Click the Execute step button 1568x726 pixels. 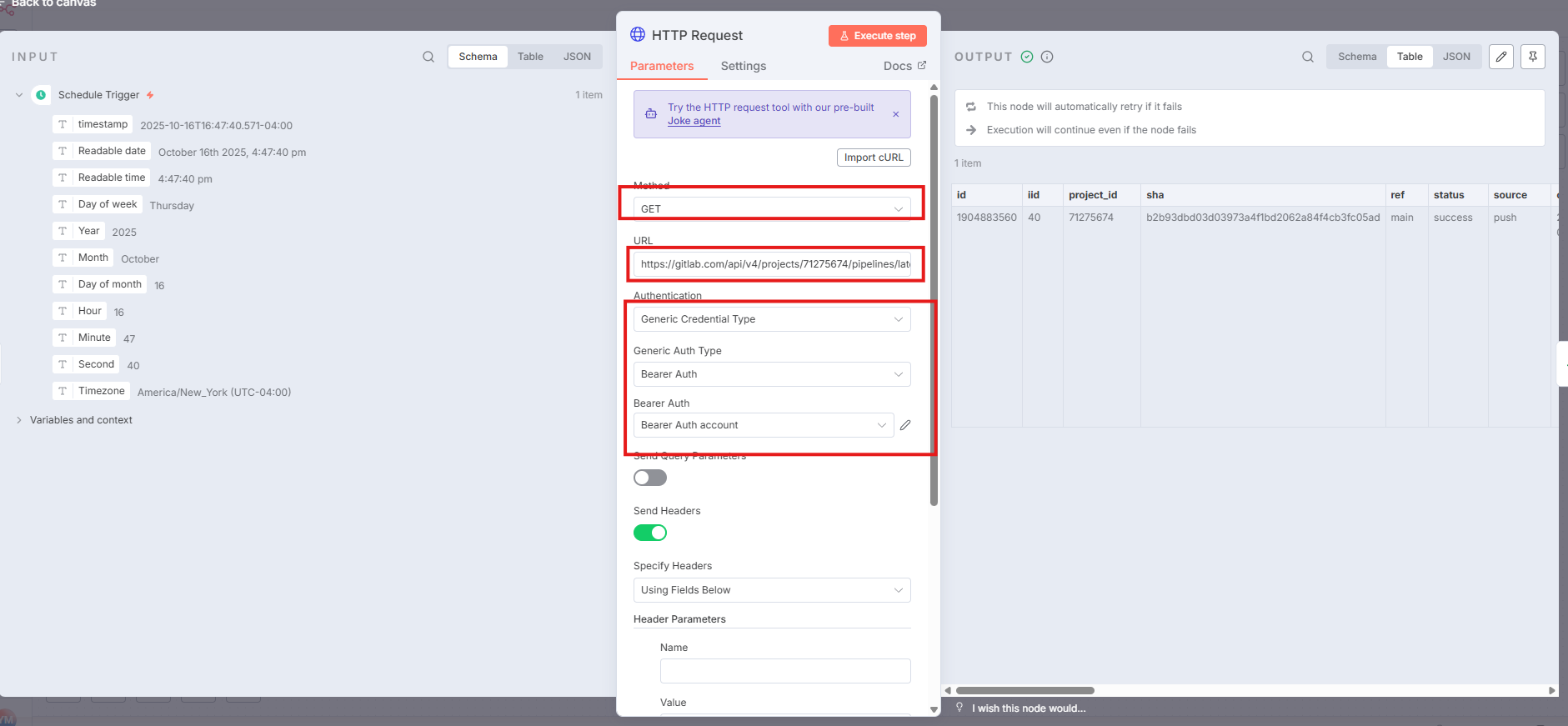tap(877, 36)
